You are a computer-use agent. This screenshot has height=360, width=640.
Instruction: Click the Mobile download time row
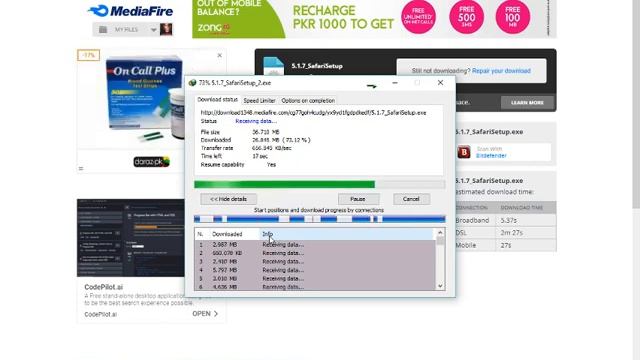(505, 245)
